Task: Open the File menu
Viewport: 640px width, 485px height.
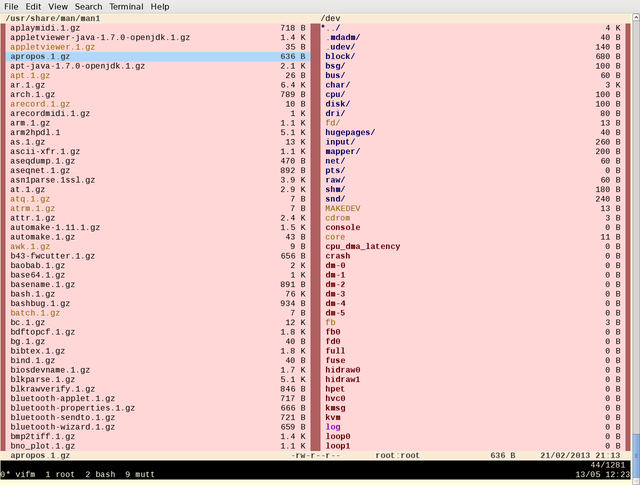Action: pyautogui.click(x=11, y=7)
